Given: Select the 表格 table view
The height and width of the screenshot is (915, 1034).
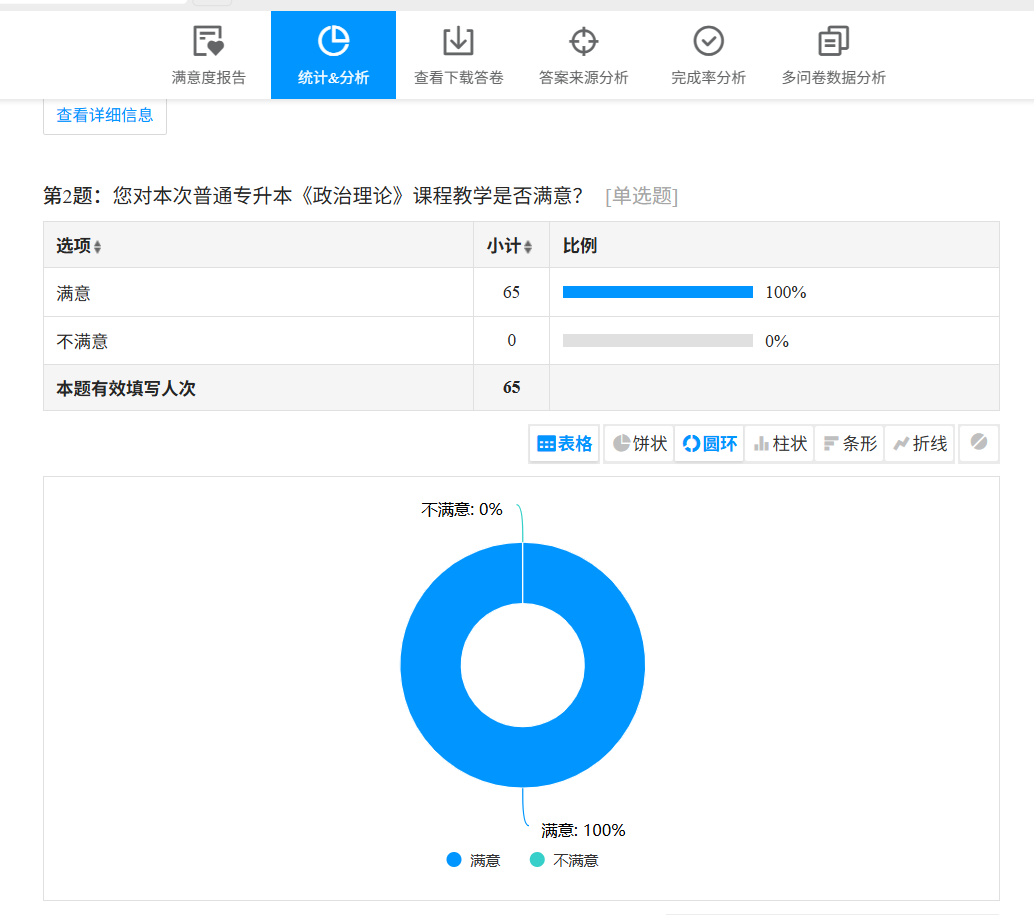Looking at the screenshot, I should coord(565,444).
